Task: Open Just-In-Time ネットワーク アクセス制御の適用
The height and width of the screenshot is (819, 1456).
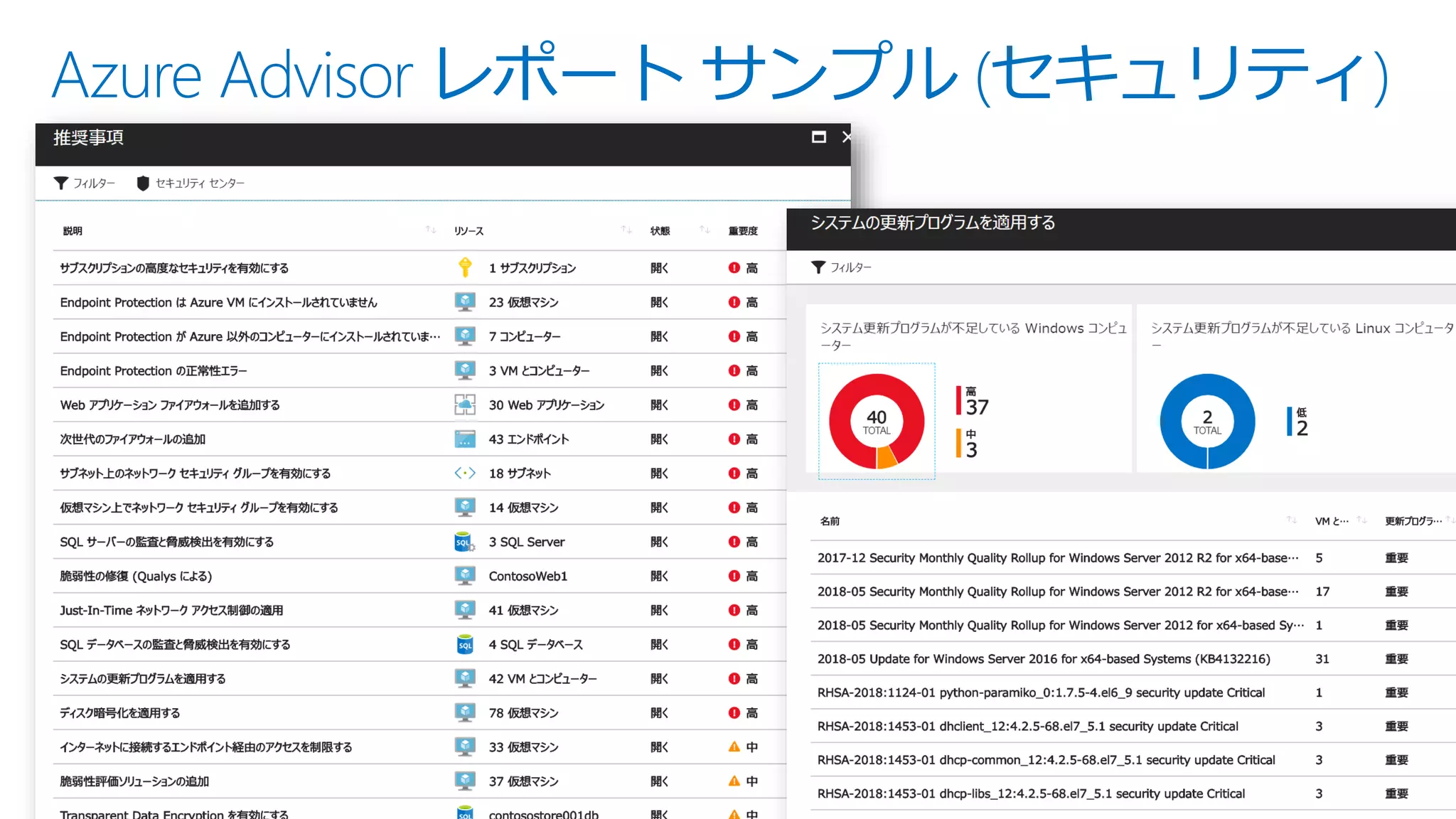Action: (171, 611)
